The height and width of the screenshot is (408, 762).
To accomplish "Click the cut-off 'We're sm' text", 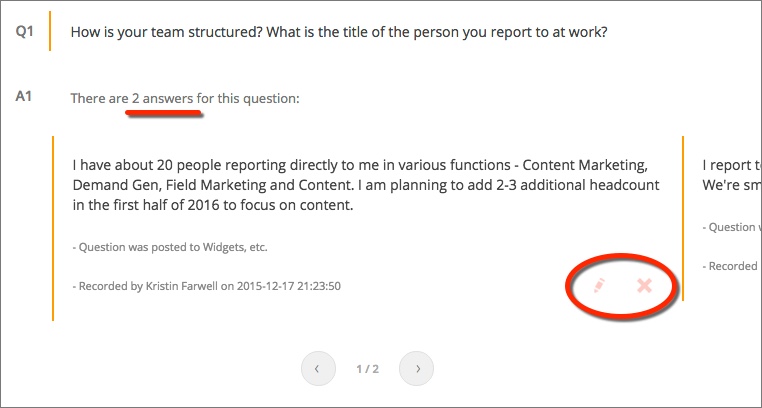I will (732, 185).
